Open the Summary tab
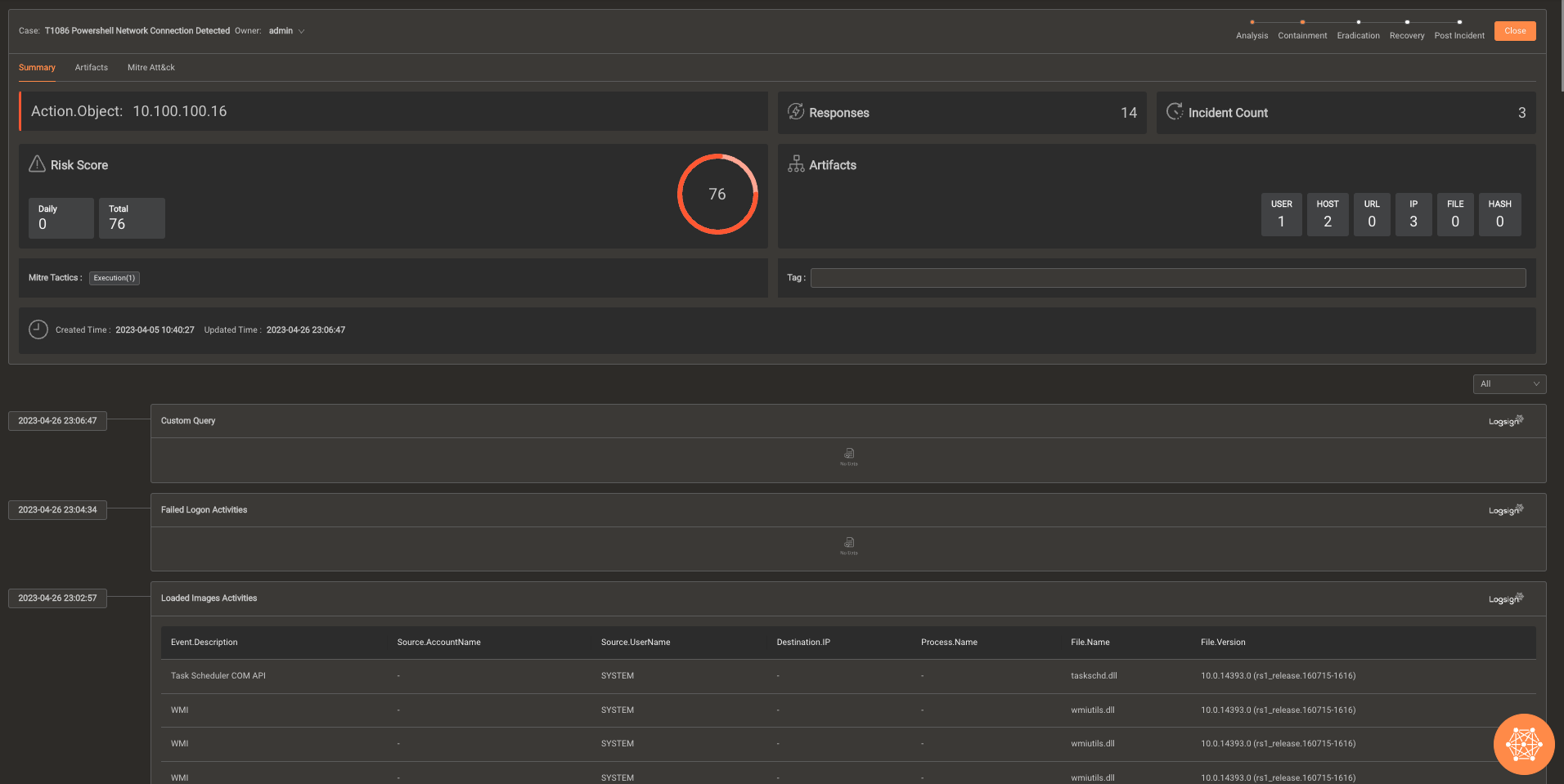 pyautogui.click(x=37, y=68)
